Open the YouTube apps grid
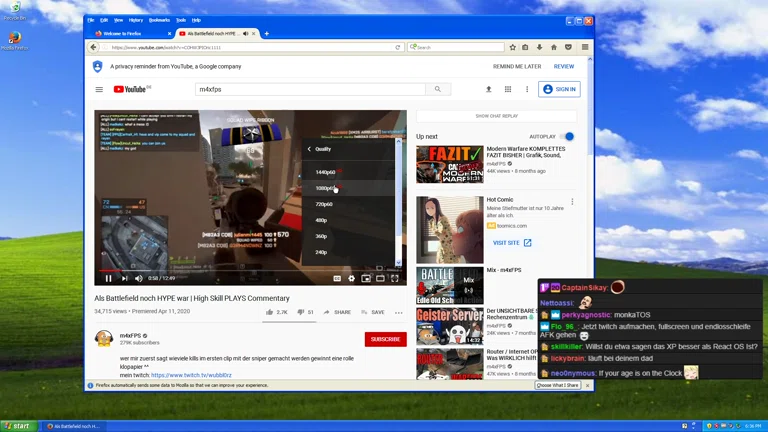This screenshot has height=432, width=768. click(508, 89)
